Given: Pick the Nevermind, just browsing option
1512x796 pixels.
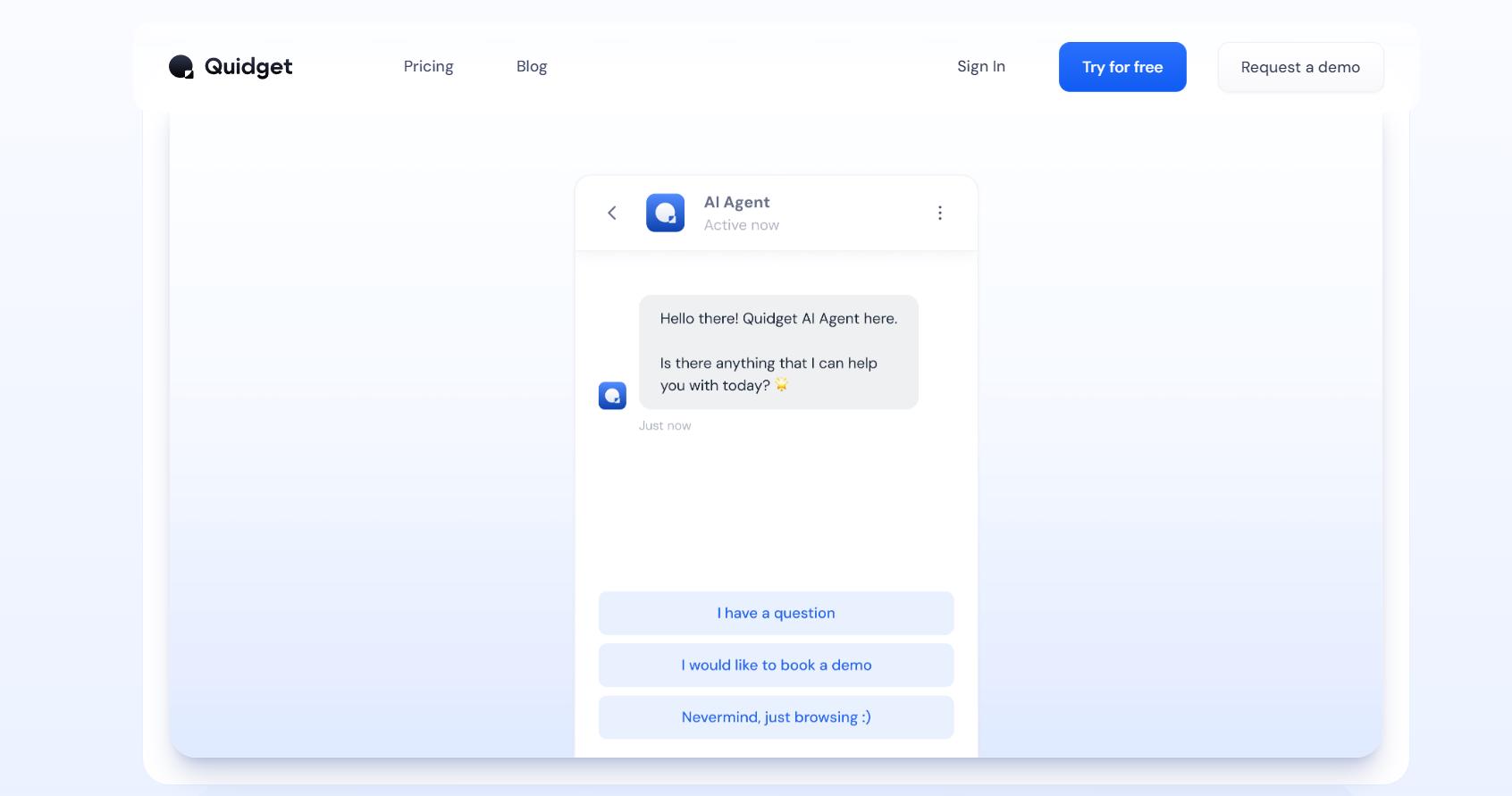Looking at the screenshot, I should (776, 717).
